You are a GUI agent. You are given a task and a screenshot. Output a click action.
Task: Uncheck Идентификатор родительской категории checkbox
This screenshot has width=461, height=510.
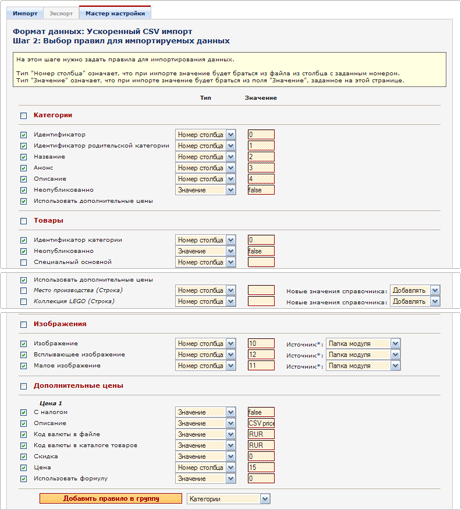[23, 146]
